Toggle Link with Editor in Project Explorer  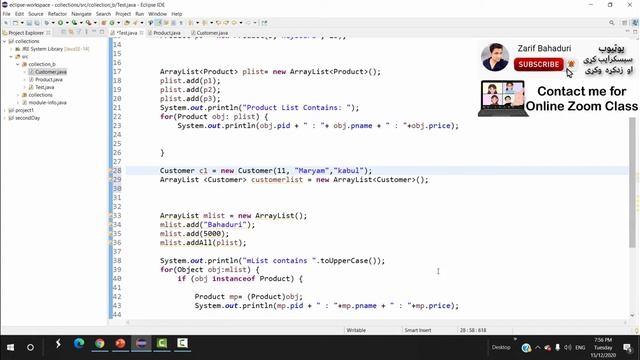(x=70, y=32)
